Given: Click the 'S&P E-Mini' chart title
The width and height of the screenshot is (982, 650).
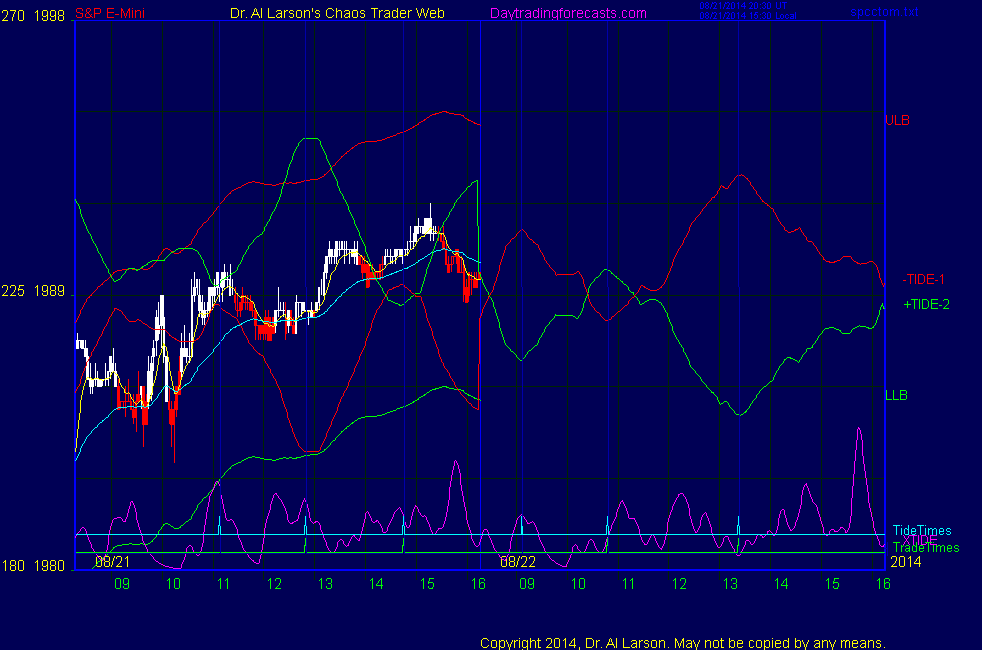Looking at the screenshot, I should (110, 13).
